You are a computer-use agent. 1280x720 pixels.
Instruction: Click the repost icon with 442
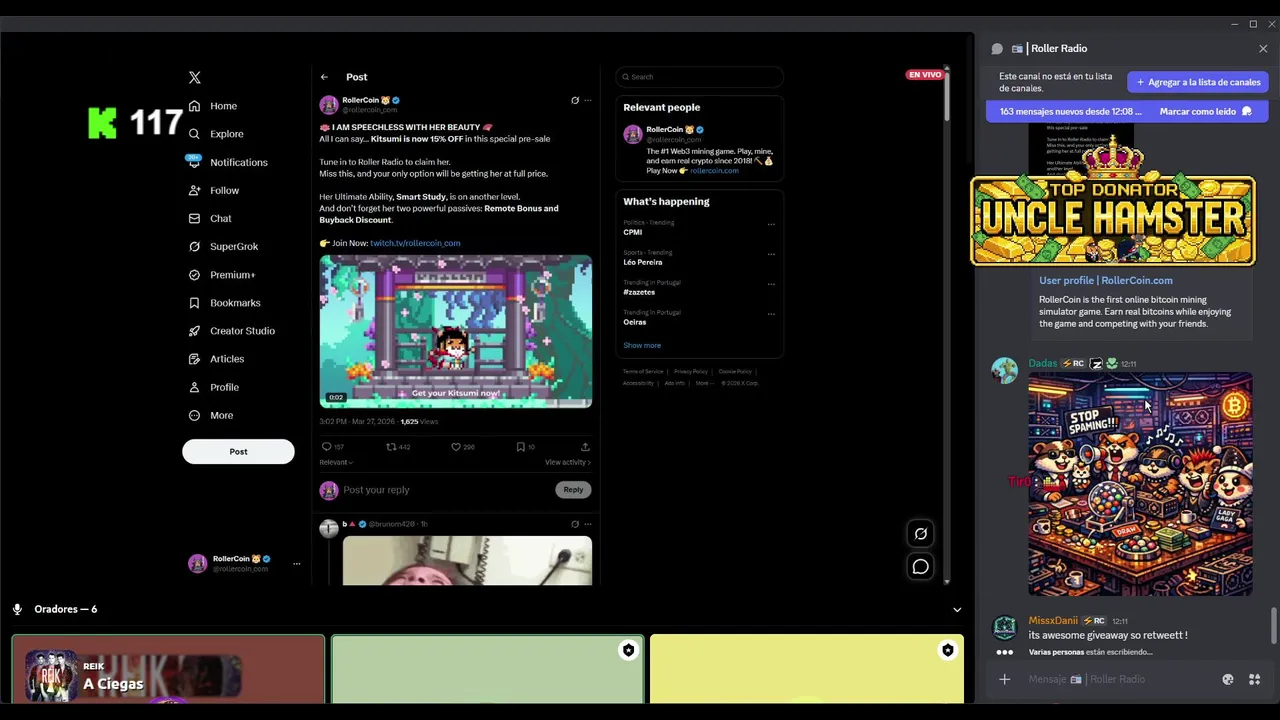pyautogui.click(x=391, y=447)
